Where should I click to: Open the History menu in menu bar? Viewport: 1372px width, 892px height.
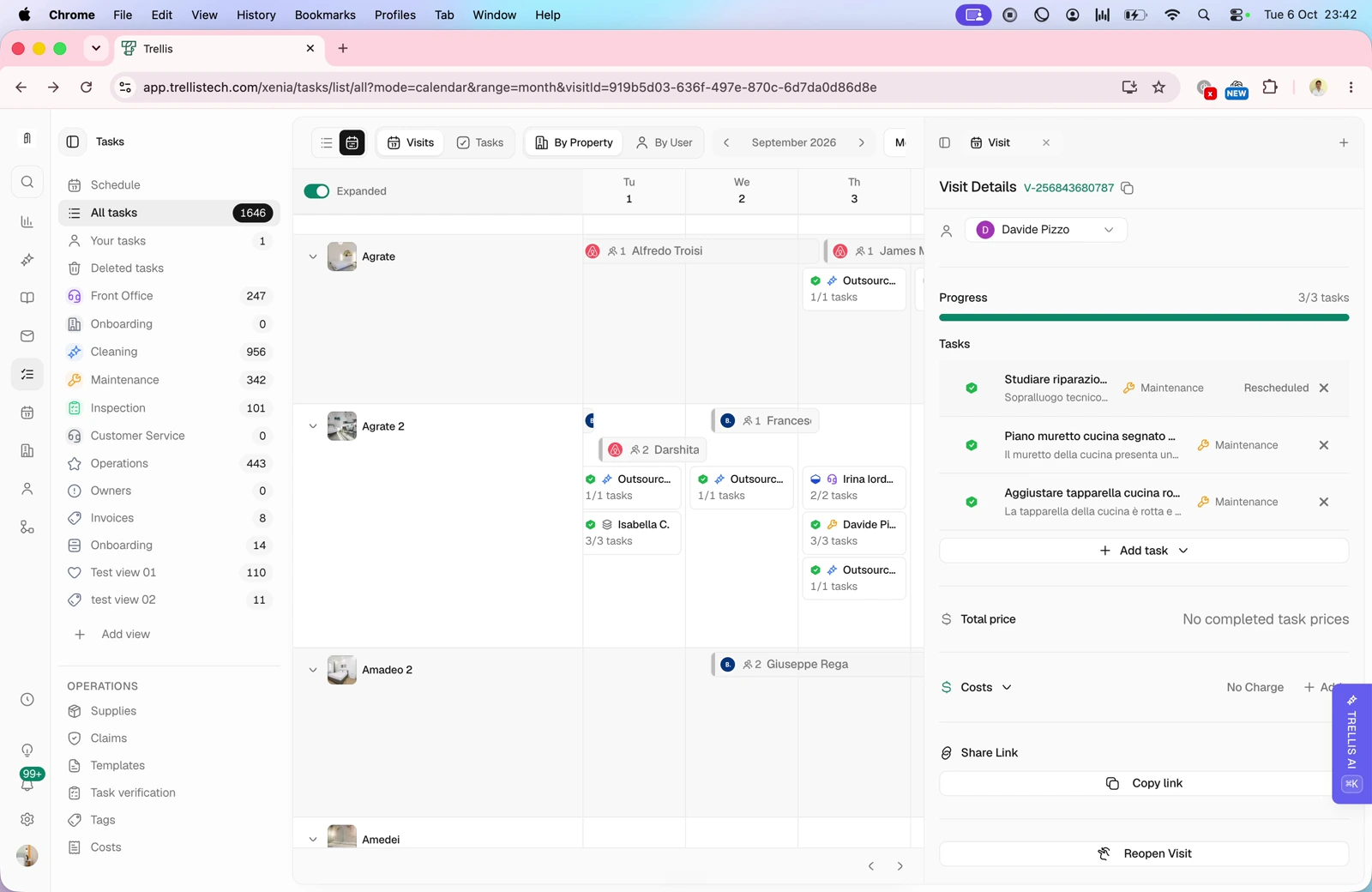(256, 15)
